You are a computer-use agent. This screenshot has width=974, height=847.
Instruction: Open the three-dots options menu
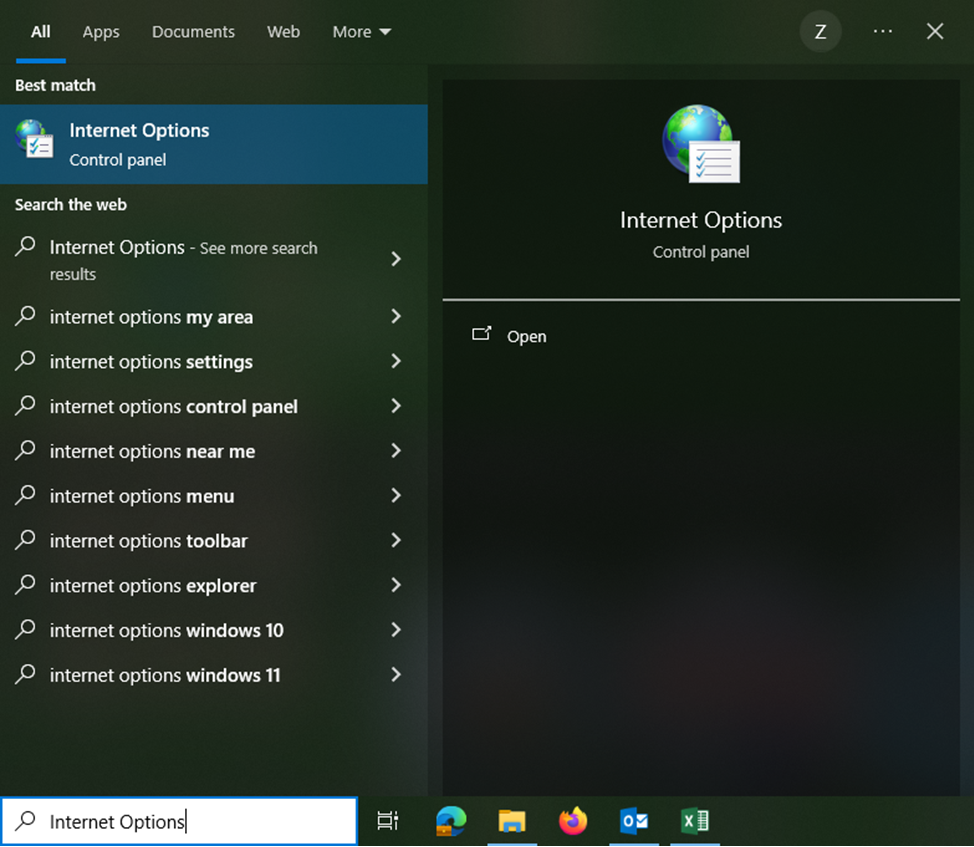click(x=882, y=31)
